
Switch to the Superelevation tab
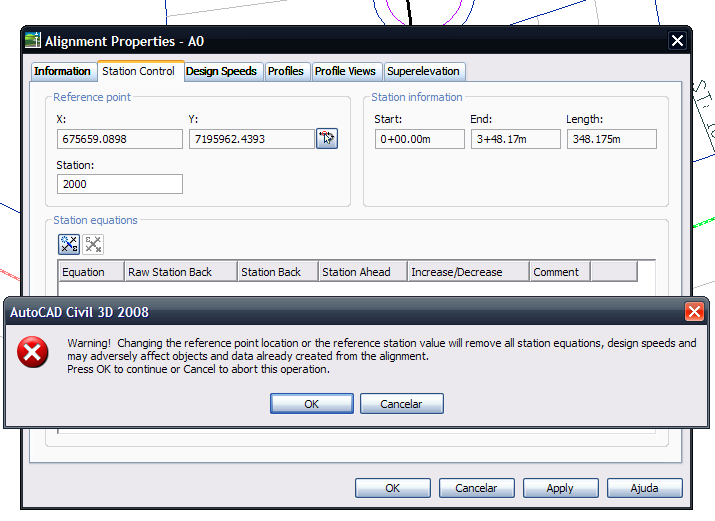coord(423,72)
